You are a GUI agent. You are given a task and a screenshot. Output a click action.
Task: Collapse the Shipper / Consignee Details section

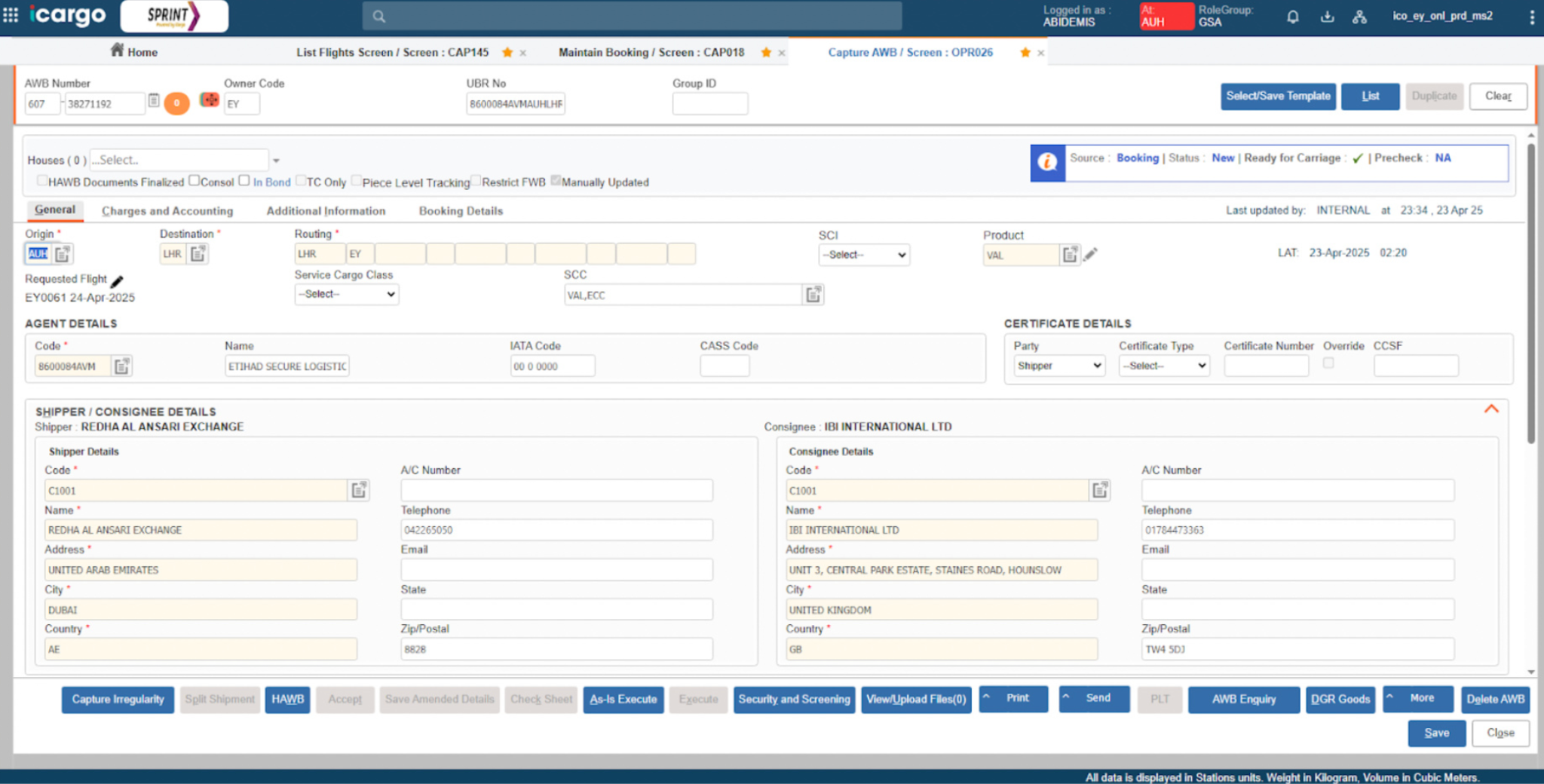[1491, 409]
